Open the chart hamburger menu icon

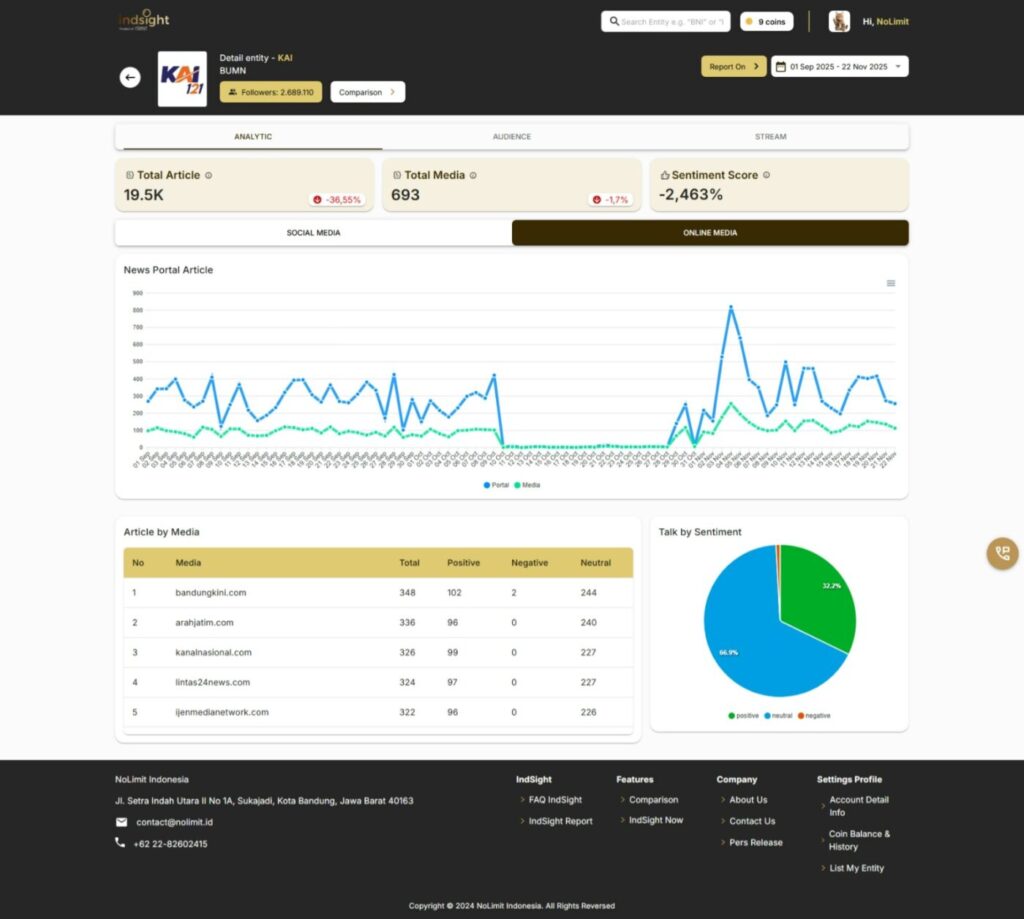pyautogui.click(x=890, y=283)
